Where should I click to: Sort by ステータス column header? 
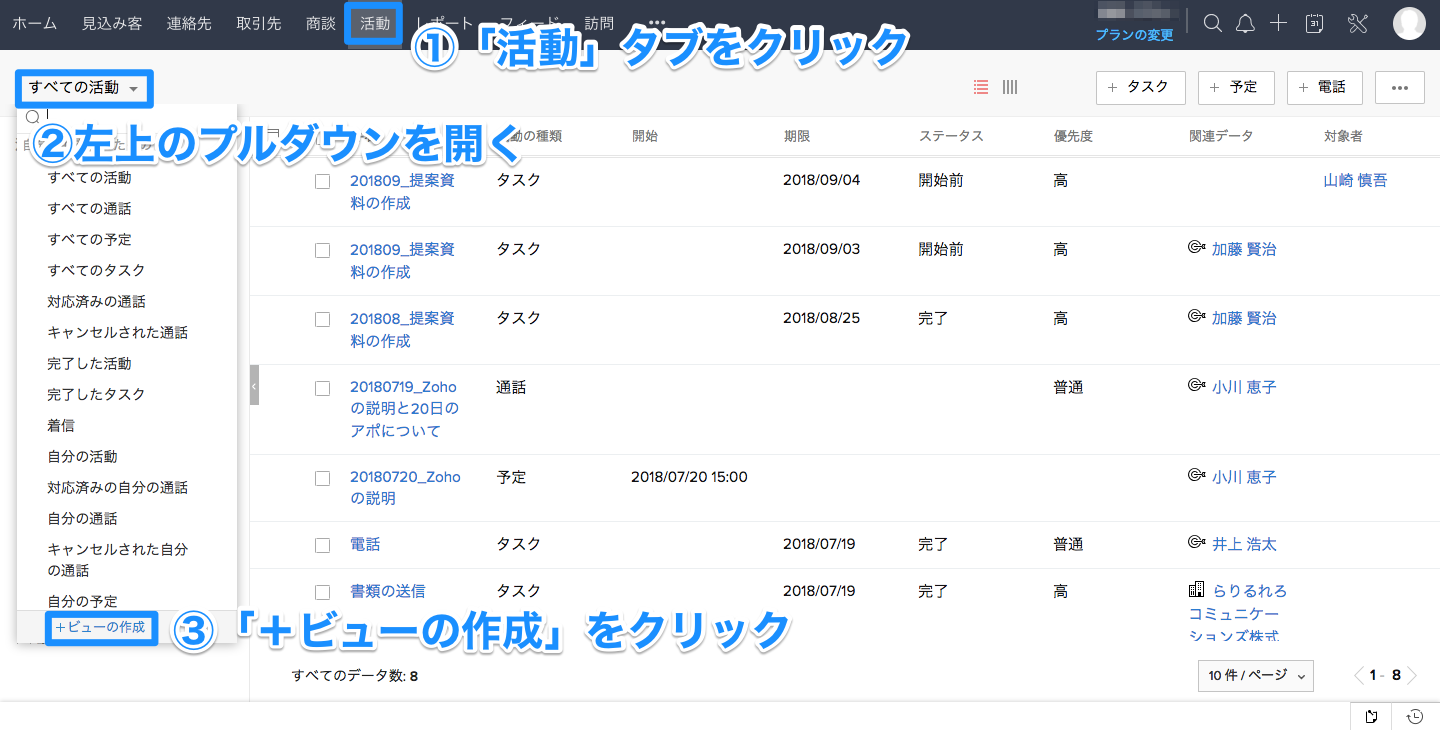951,136
